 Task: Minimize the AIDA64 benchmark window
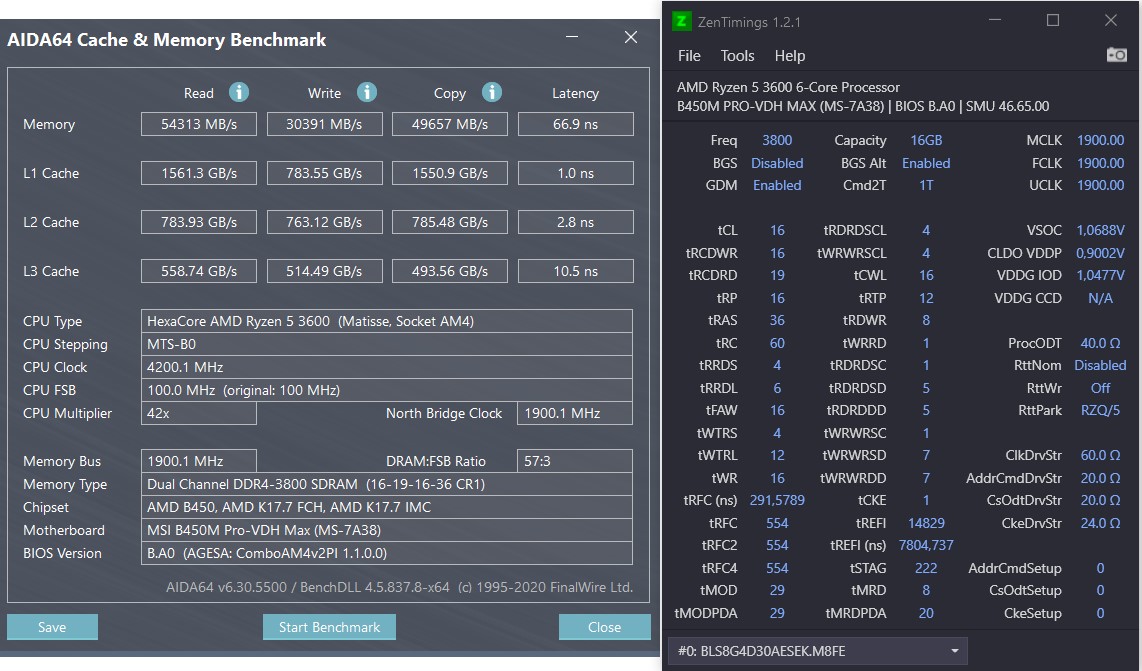tap(572, 37)
